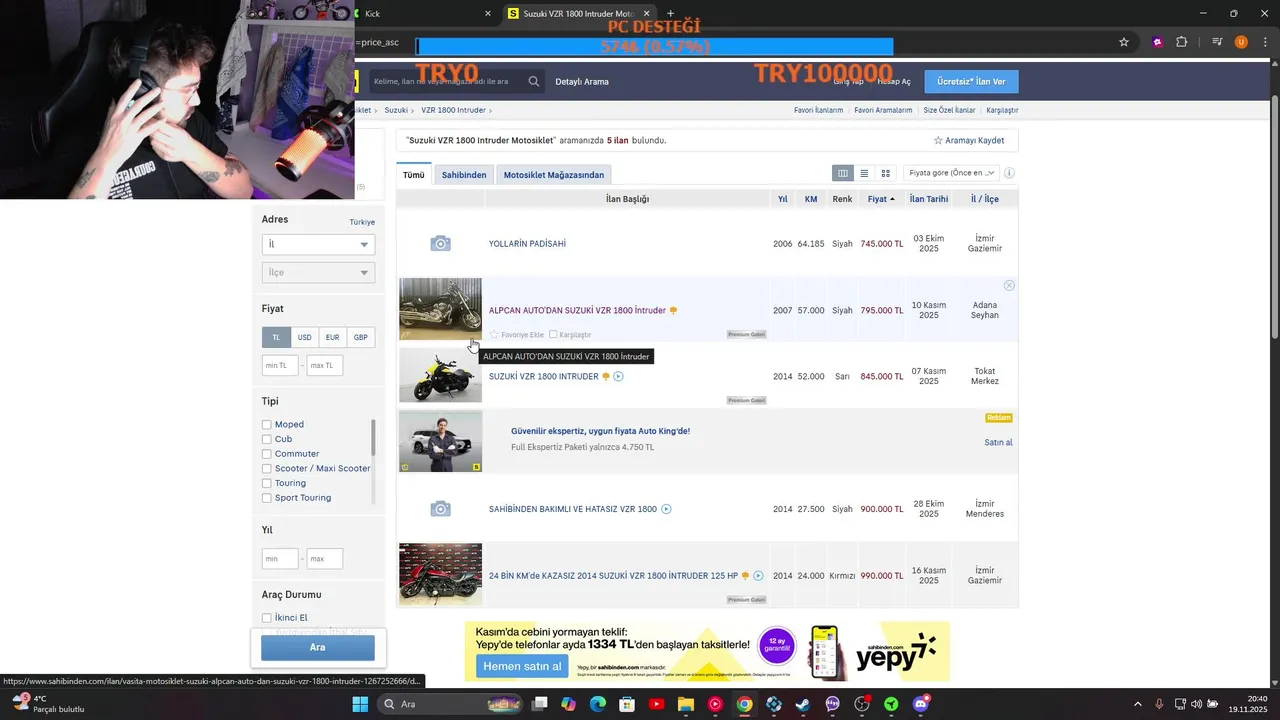This screenshot has height=720, width=1280.
Task: Open File Explorer from the taskbar
Action: pyautogui.click(x=686, y=704)
